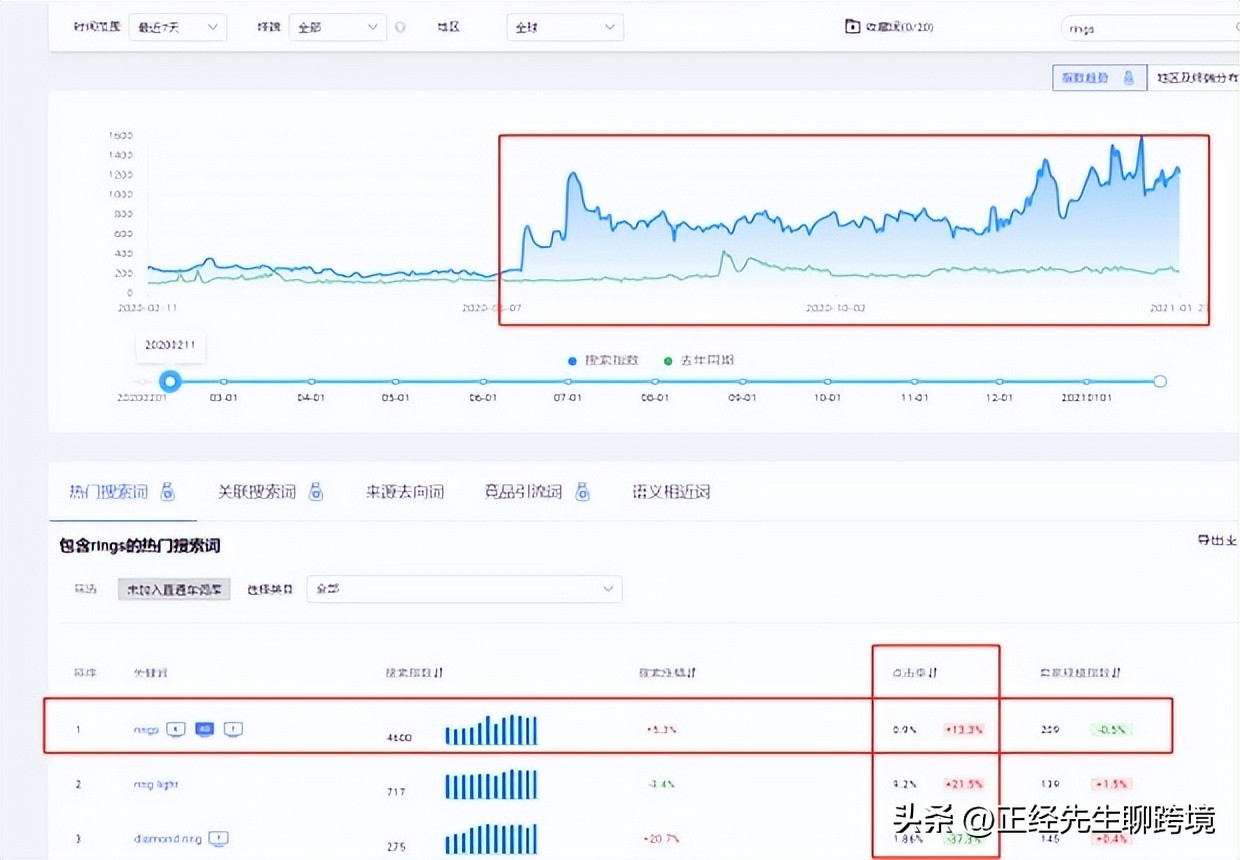Open the time range dropdown showing 最近7天
This screenshot has width=1240, height=860.
(x=176, y=27)
